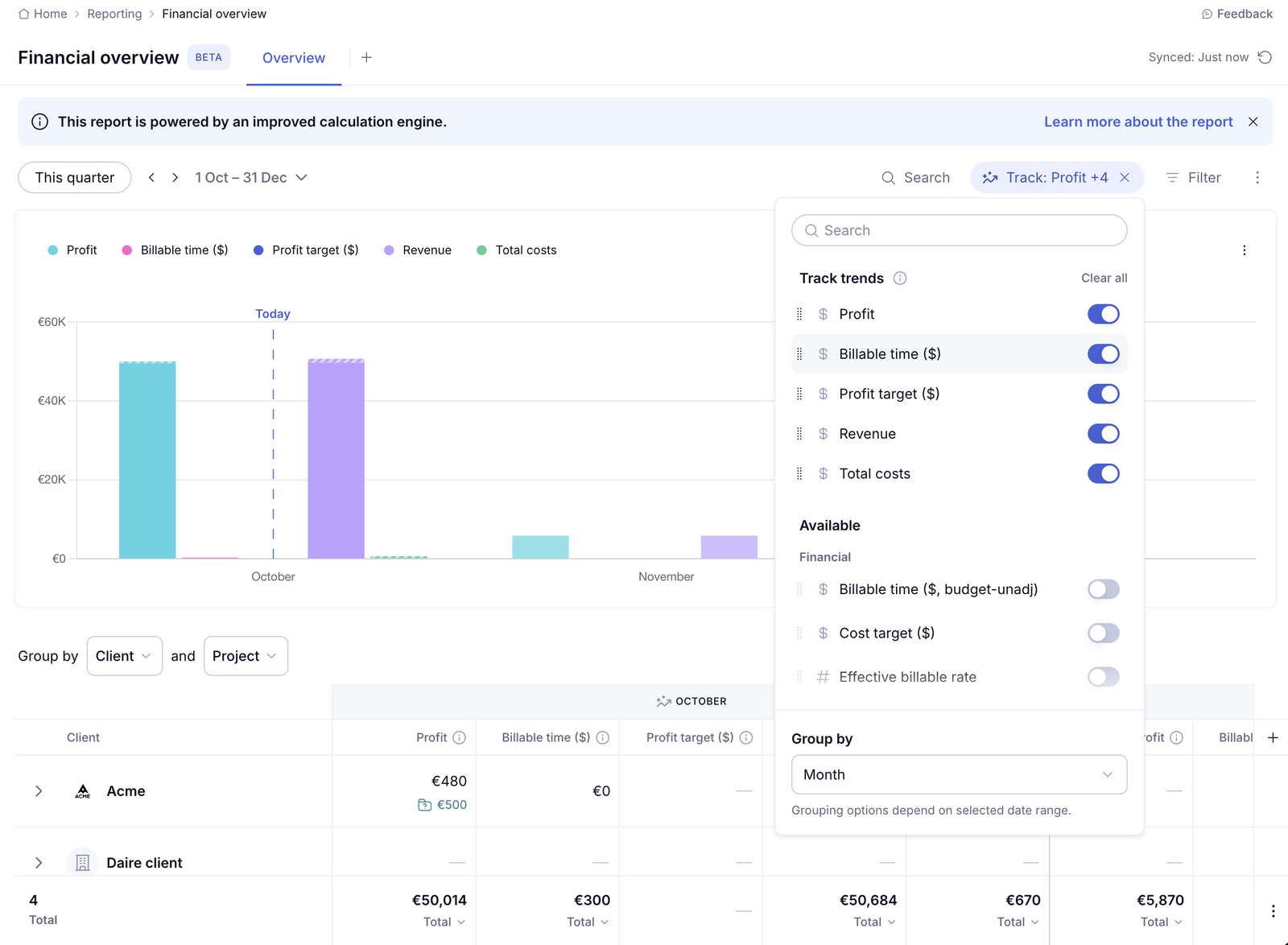Add a new tab with plus icon
Viewport: 1288px width, 945px height.
(366, 57)
